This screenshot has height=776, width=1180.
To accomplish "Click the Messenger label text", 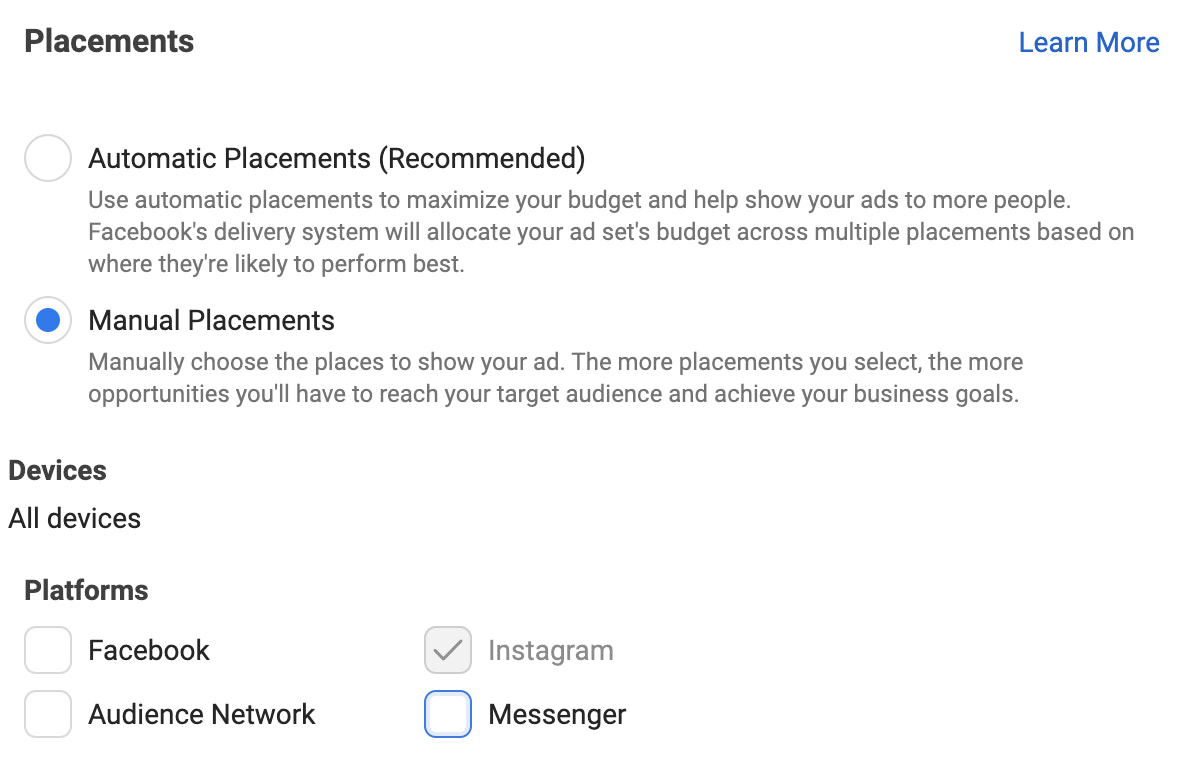I will [557, 714].
